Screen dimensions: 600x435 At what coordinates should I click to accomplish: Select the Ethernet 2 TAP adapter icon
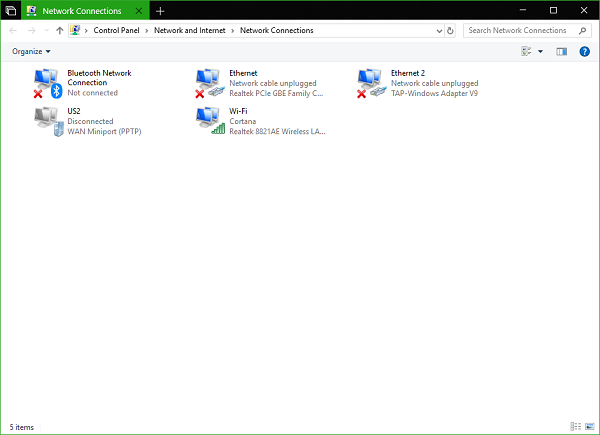point(372,83)
